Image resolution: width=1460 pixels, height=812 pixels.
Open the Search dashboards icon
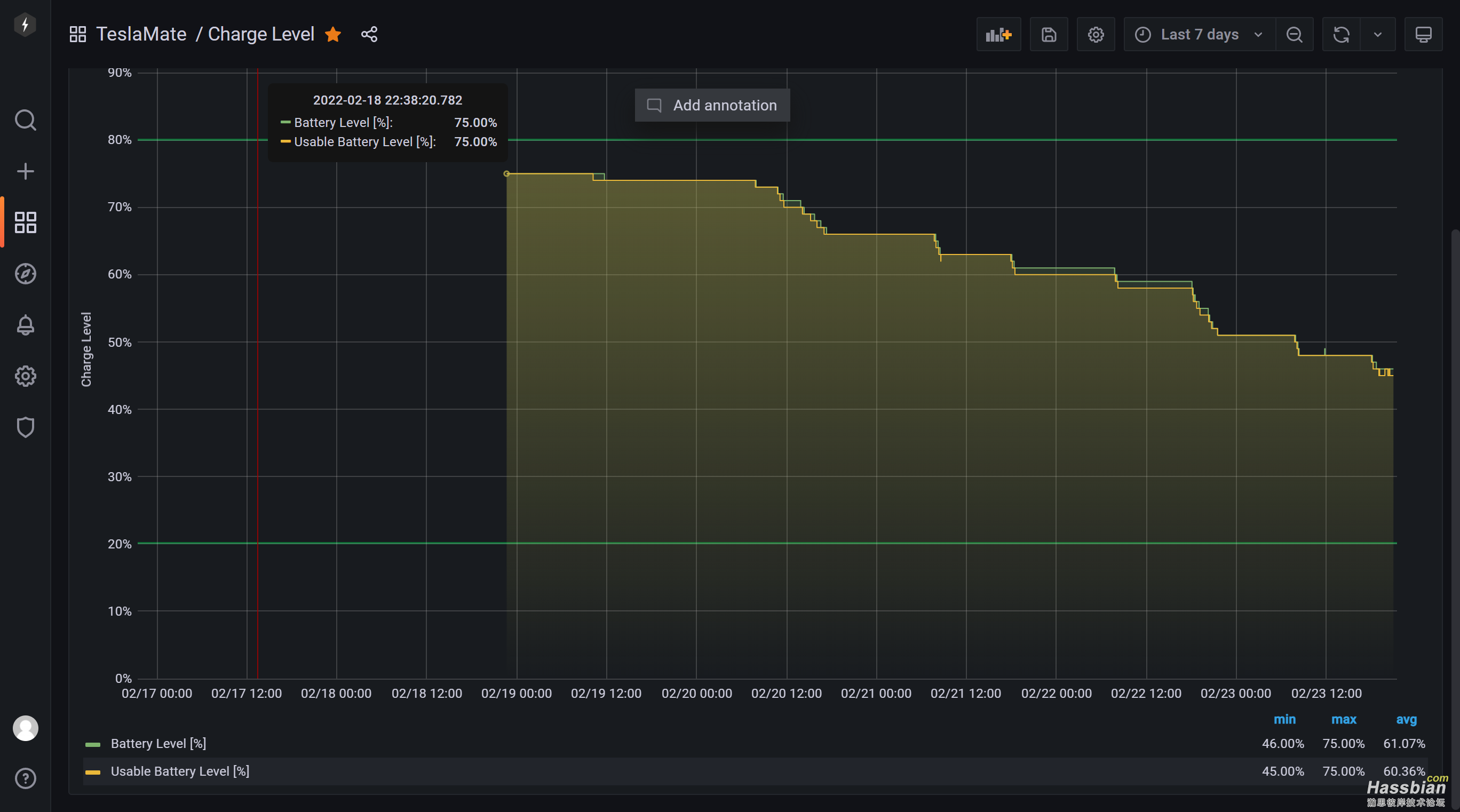pyautogui.click(x=25, y=120)
